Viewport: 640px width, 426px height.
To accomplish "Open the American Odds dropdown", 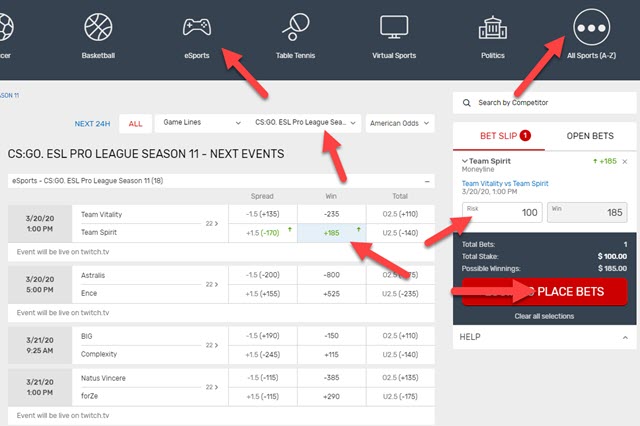I will (x=398, y=123).
